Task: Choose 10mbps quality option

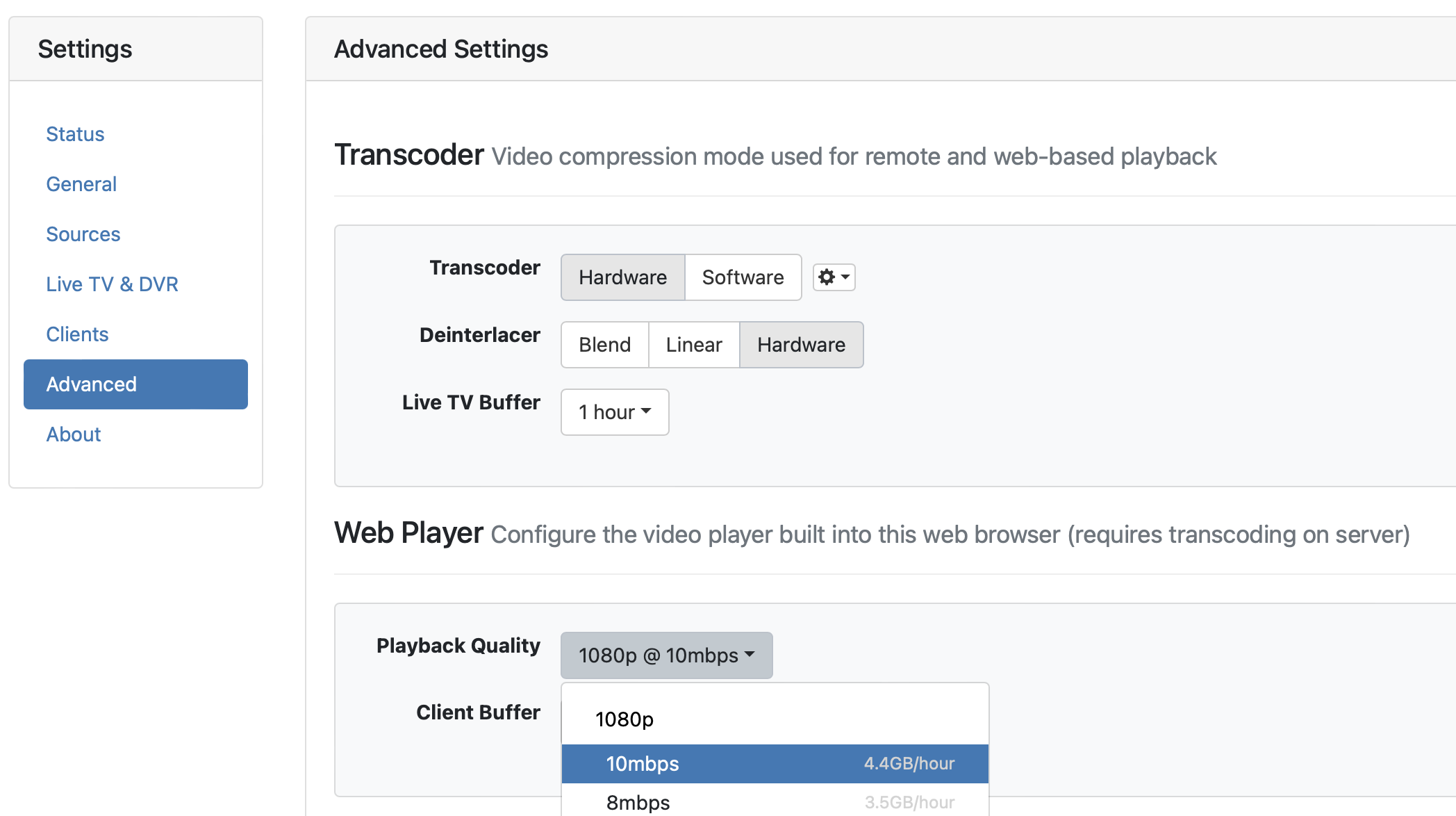Action: click(x=775, y=764)
